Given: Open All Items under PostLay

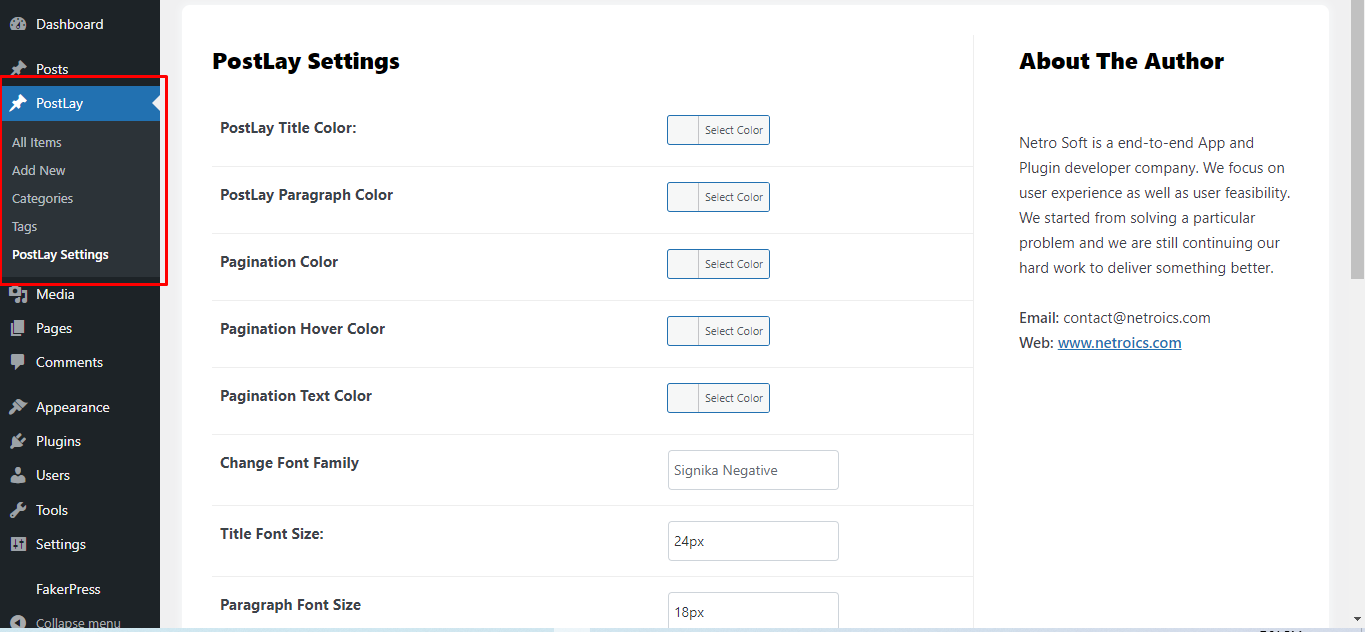Looking at the screenshot, I should (x=37, y=142).
